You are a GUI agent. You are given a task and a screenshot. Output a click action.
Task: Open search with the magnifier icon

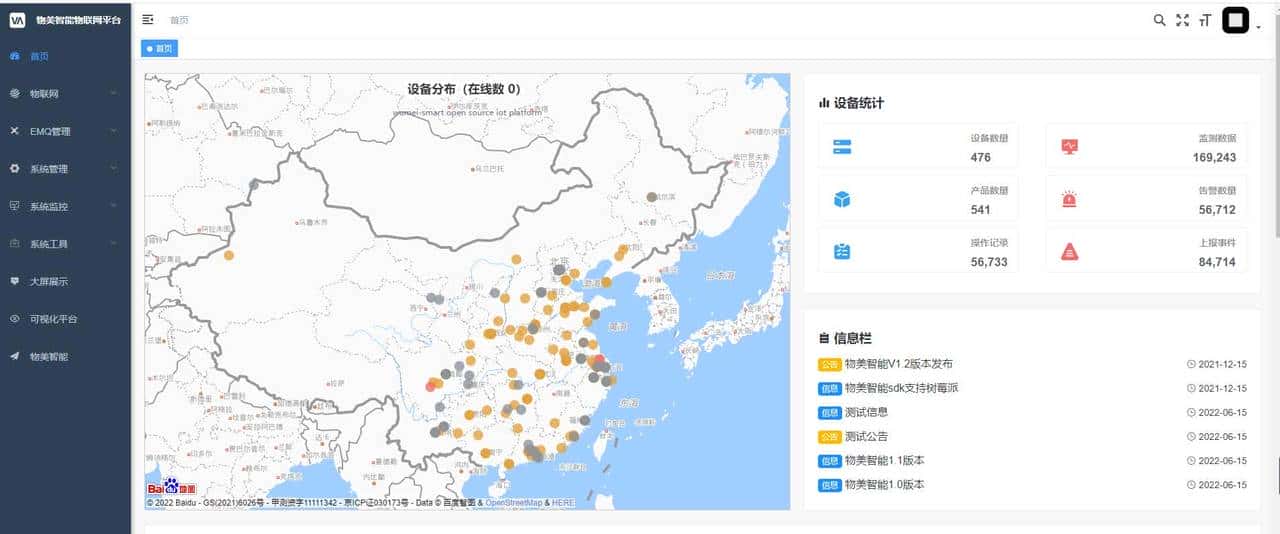[x=1159, y=20]
